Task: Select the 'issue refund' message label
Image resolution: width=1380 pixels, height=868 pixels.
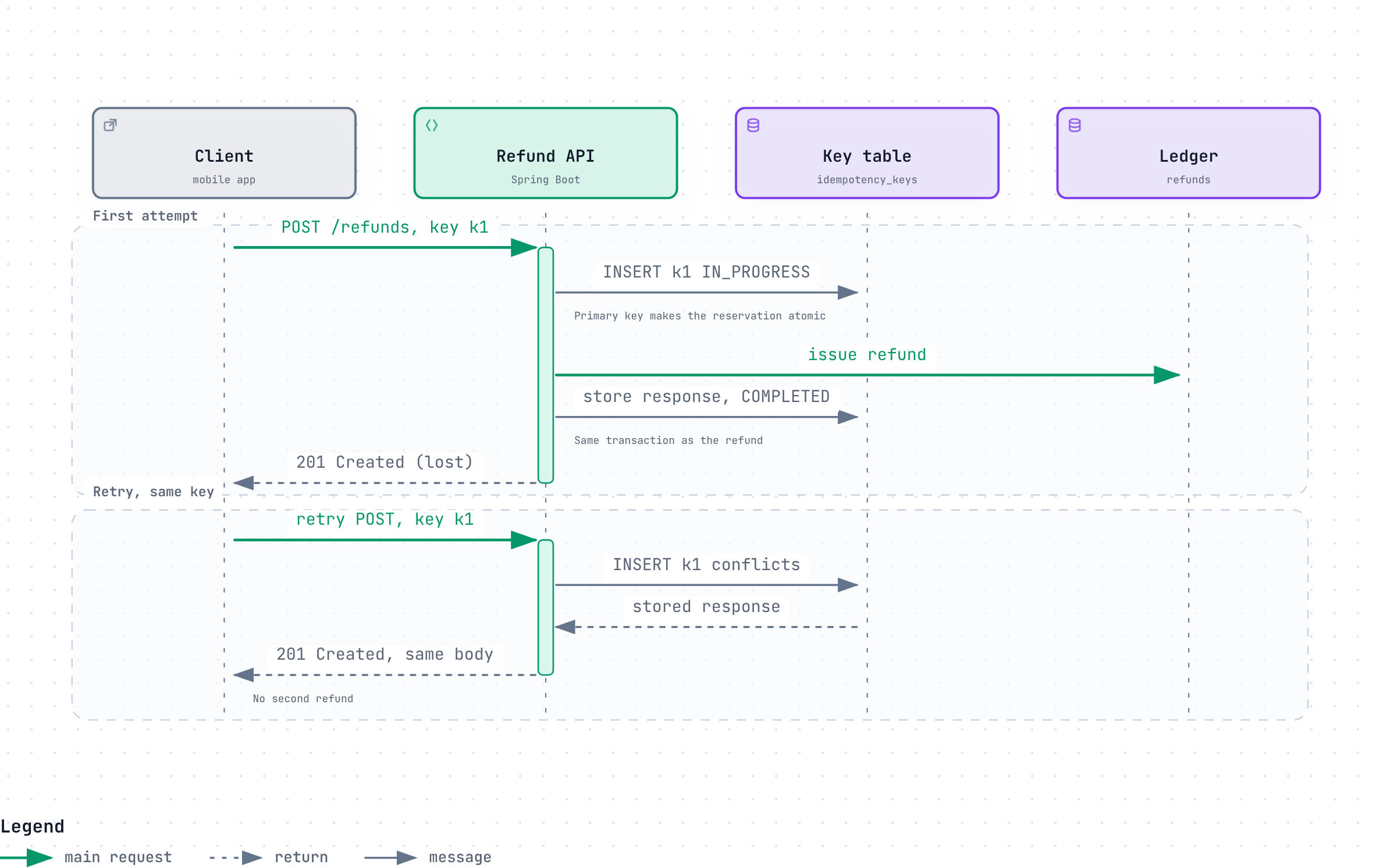Action: click(x=867, y=354)
